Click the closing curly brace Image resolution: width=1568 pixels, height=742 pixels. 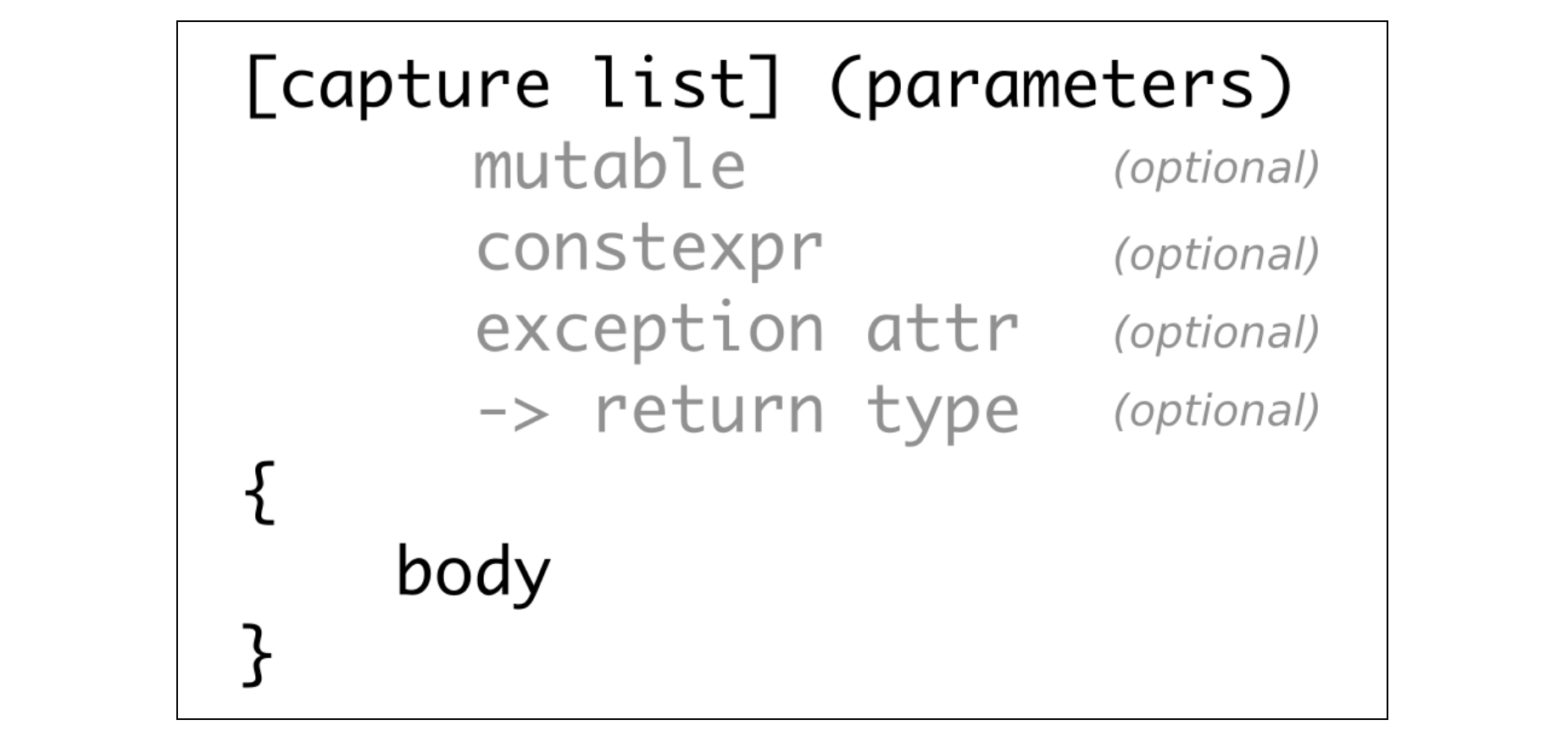[x=258, y=655]
